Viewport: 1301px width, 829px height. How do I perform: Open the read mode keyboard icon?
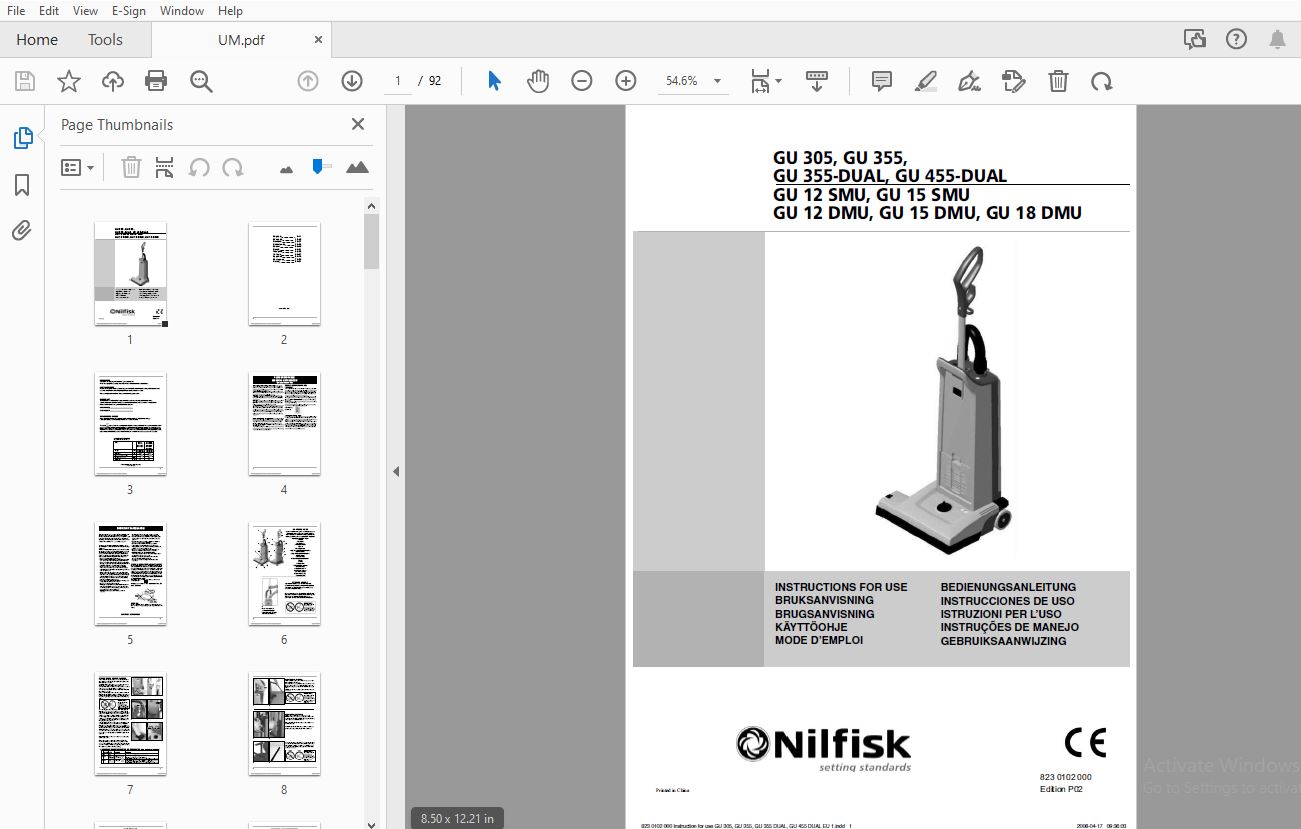[817, 81]
